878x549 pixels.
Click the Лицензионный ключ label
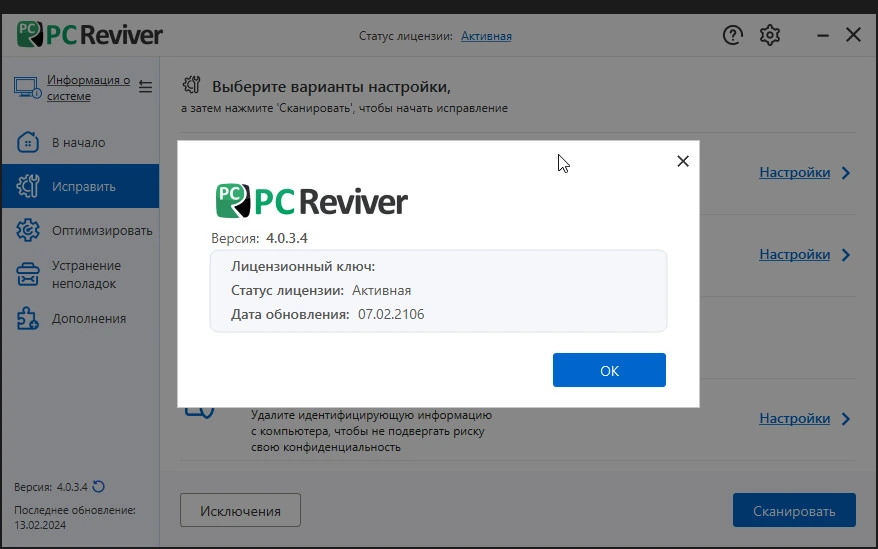pyautogui.click(x=303, y=266)
